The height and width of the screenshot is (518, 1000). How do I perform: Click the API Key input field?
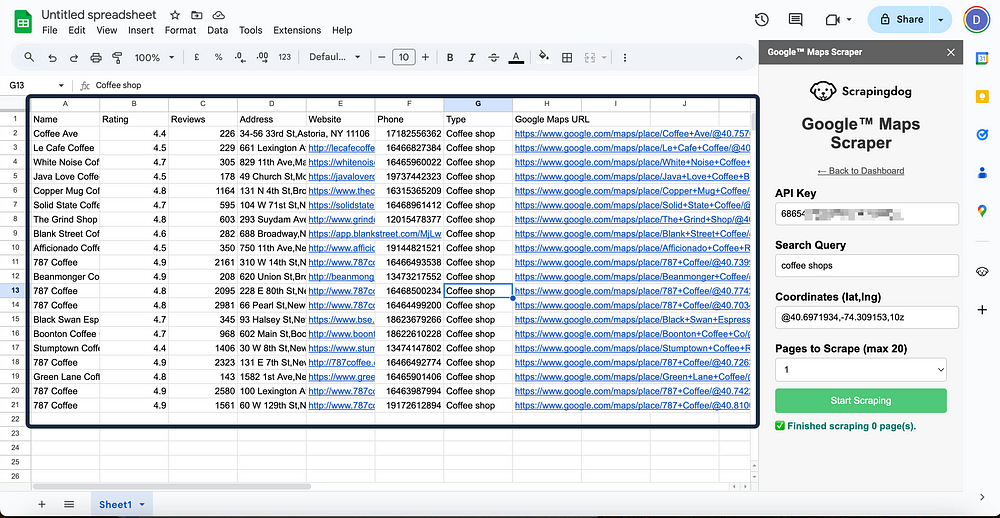867,214
